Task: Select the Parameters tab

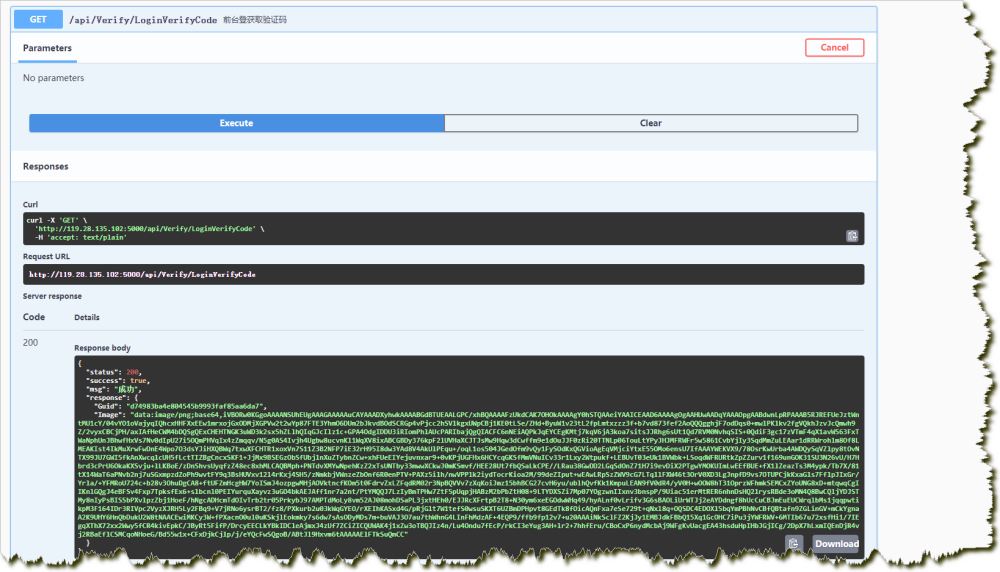Action: coord(47,48)
